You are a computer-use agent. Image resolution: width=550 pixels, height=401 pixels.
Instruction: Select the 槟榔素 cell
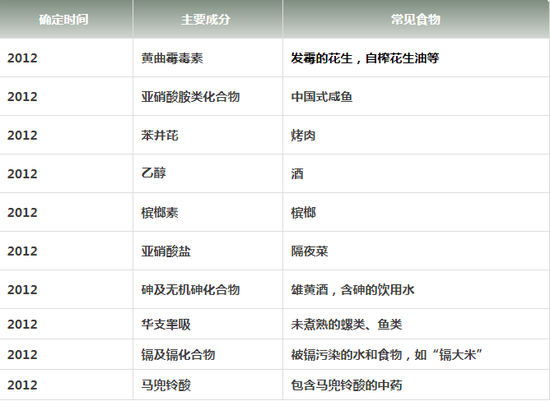(207, 212)
